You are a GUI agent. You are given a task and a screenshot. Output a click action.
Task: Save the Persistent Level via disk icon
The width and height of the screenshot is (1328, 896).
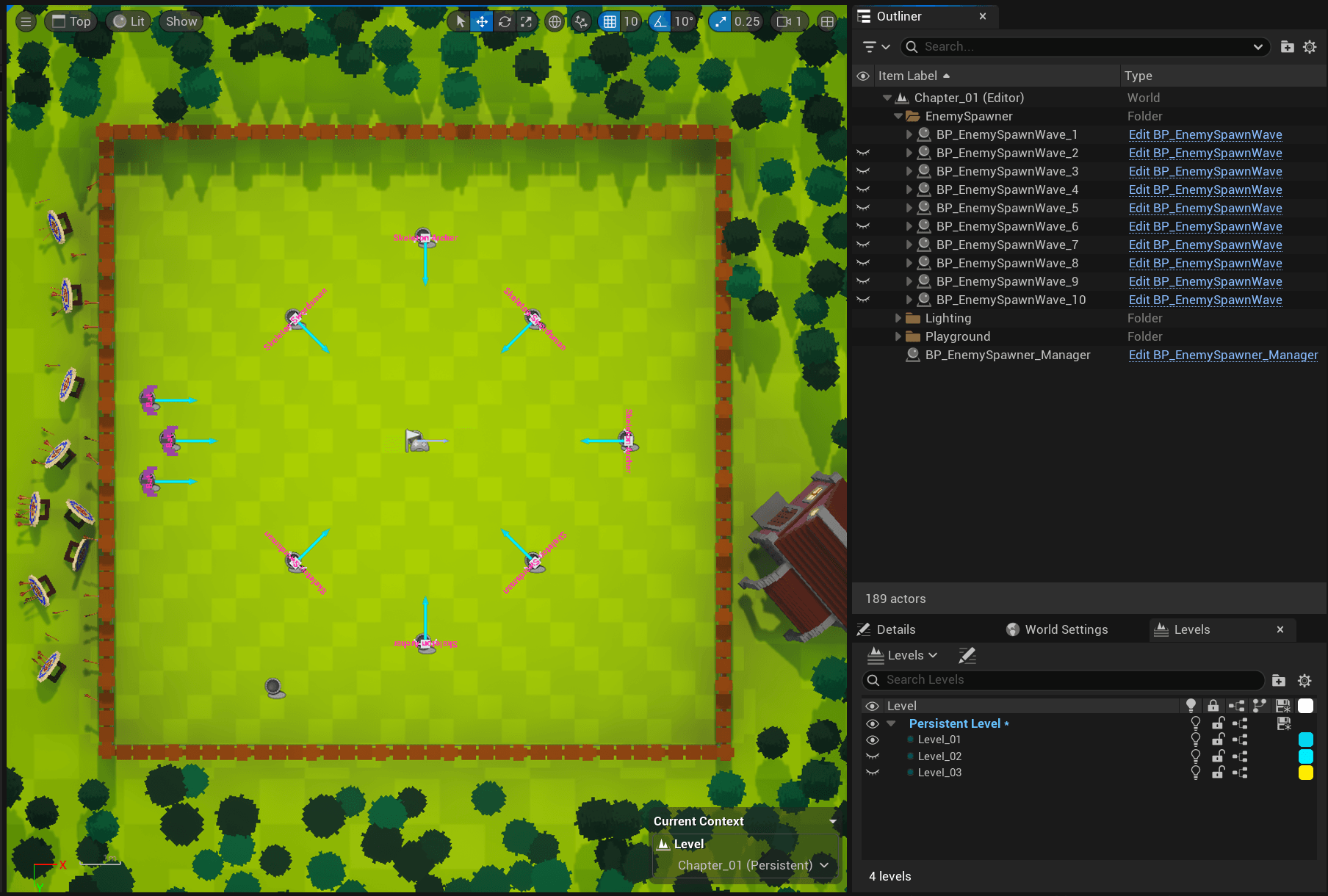point(1283,723)
